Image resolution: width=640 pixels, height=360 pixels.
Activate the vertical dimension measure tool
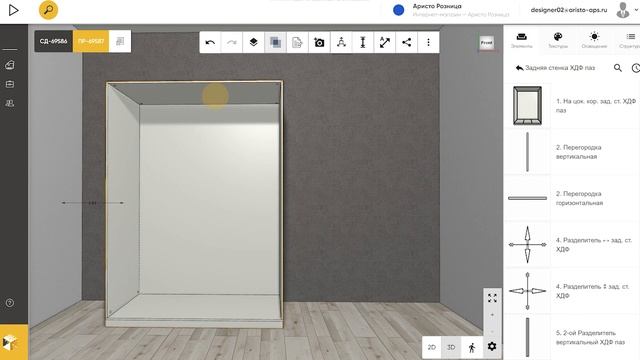point(363,42)
